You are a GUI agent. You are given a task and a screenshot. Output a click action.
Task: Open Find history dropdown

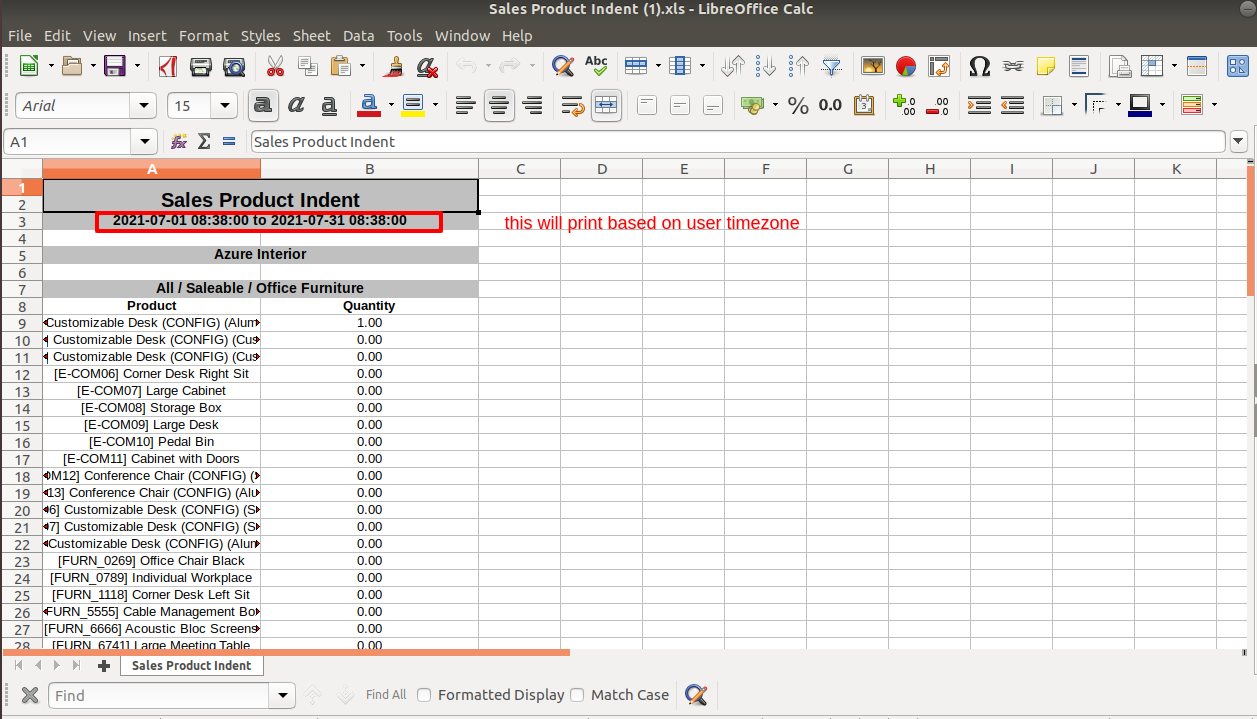point(284,695)
